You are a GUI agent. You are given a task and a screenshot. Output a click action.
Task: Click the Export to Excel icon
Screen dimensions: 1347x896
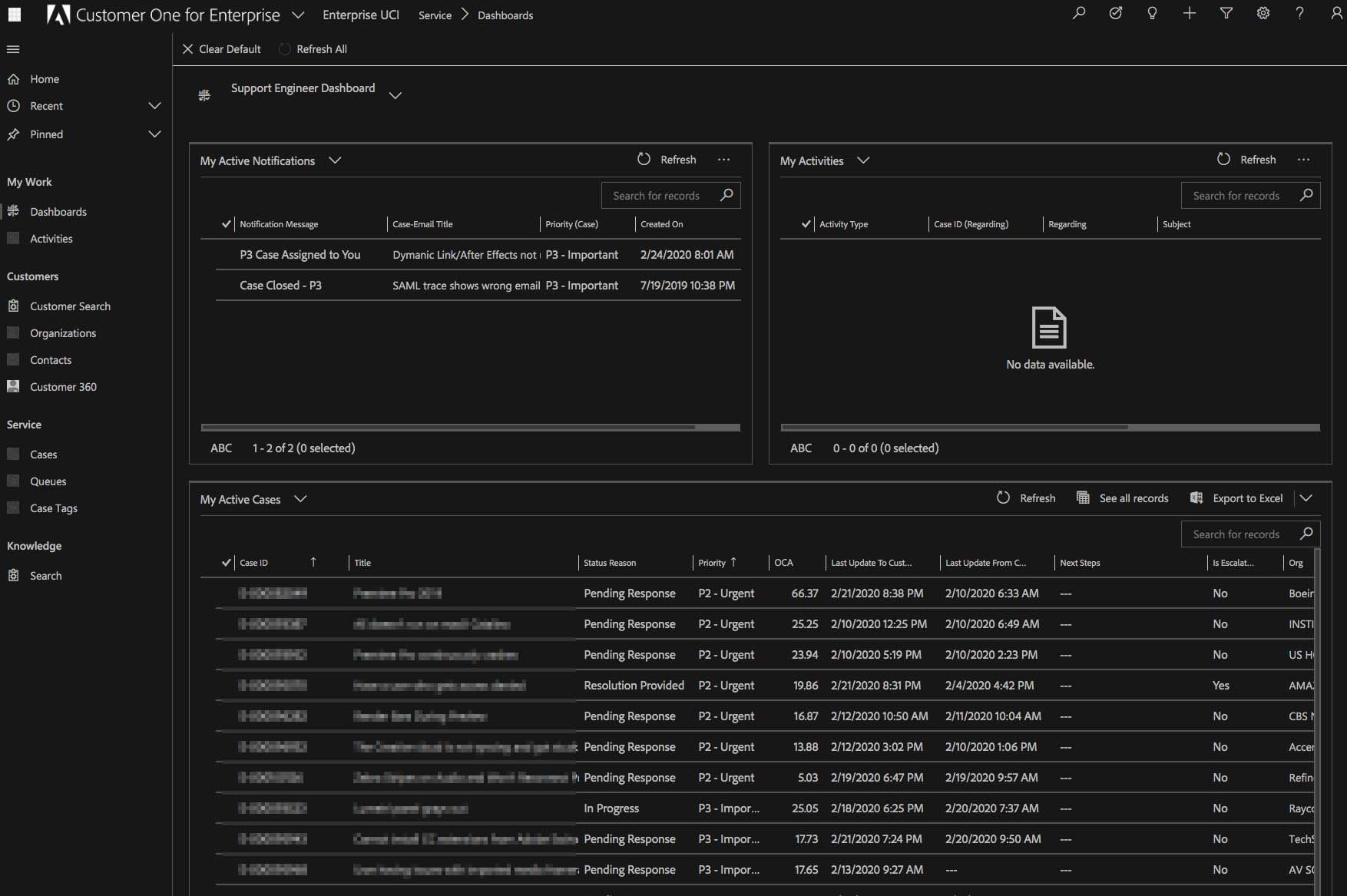point(1196,498)
